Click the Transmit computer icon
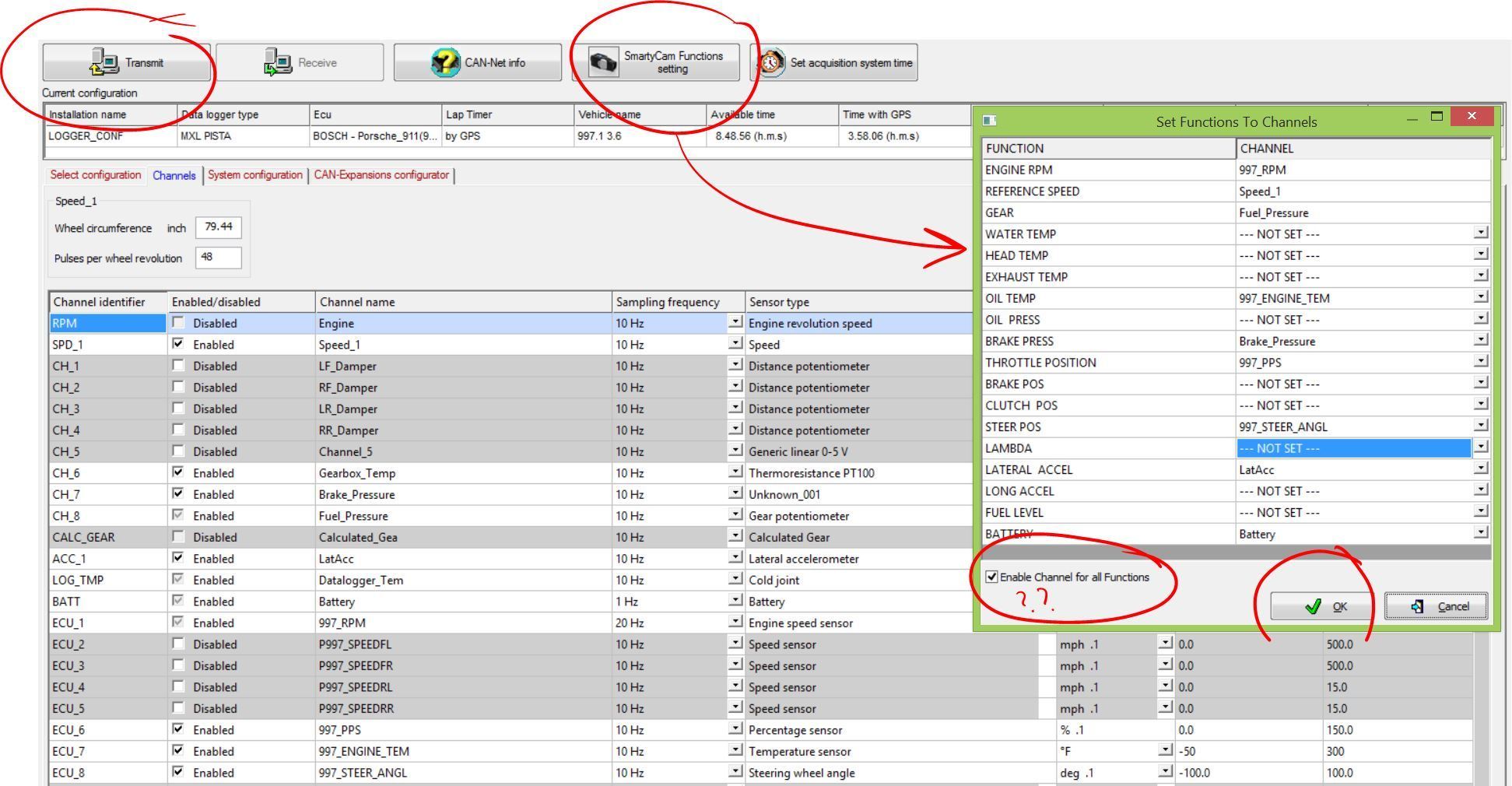Image resolution: width=1512 pixels, height=786 pixels. tap(104, 62)
